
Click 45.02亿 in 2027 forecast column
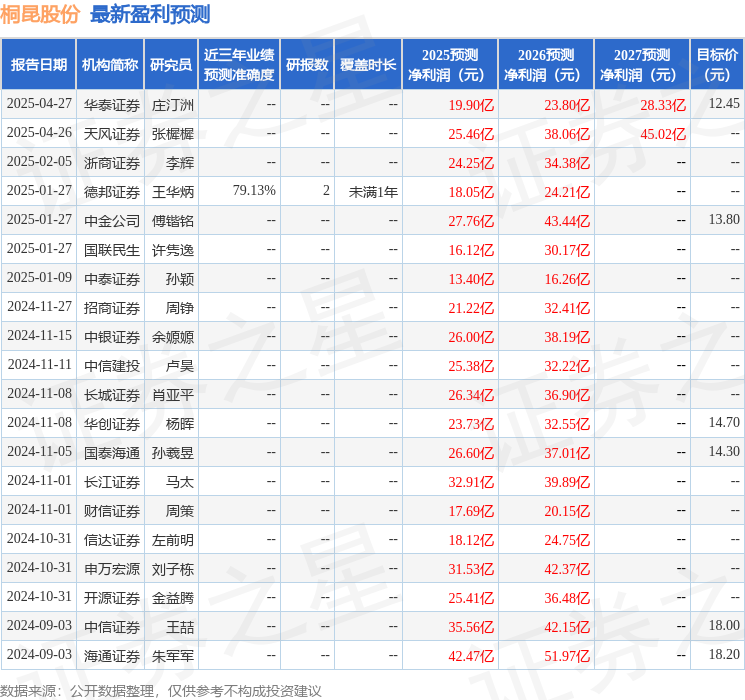pyautogui.click(x=663, y=134)
